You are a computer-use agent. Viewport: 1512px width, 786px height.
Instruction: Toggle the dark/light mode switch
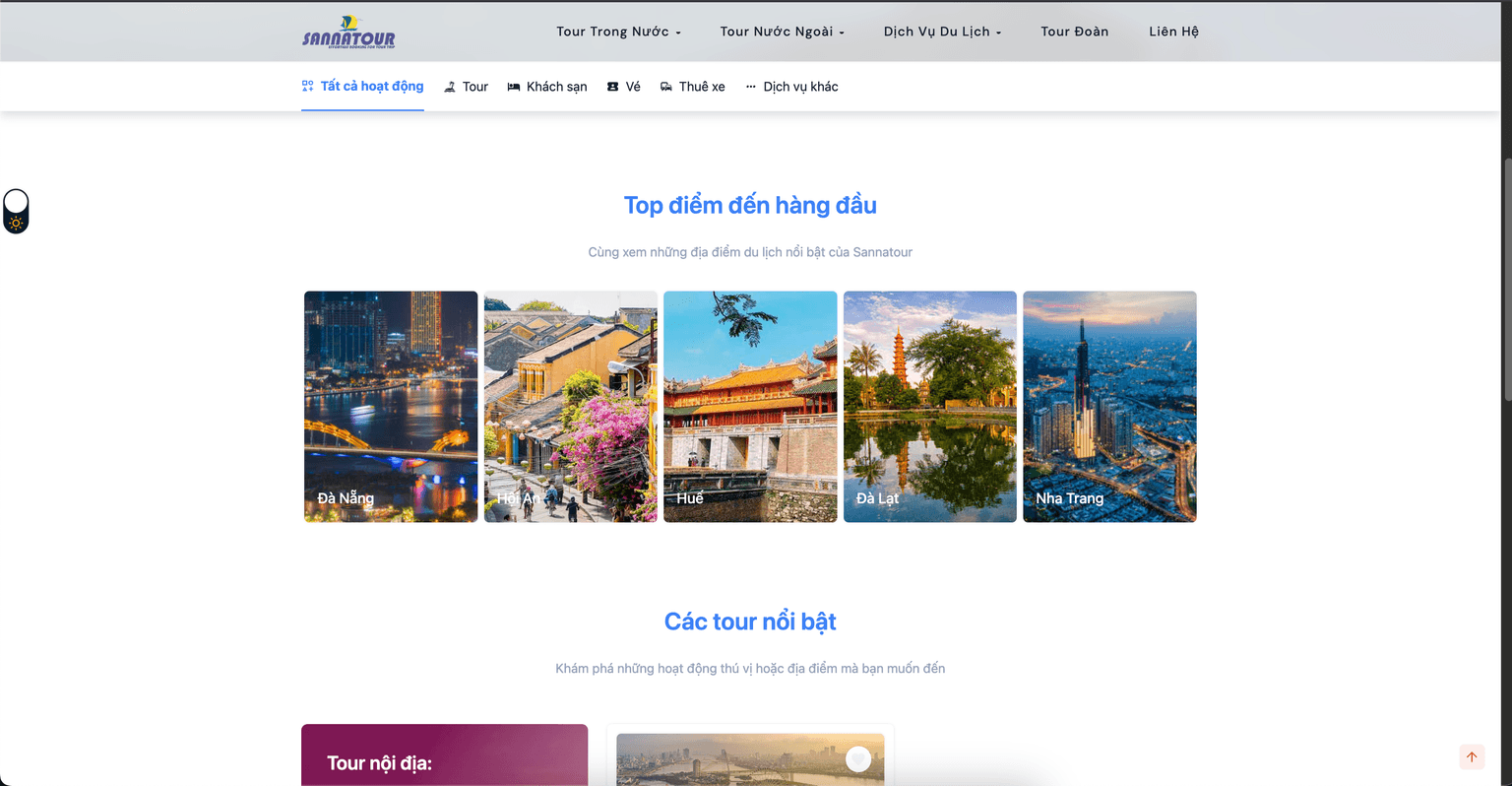tap(16, 211)
